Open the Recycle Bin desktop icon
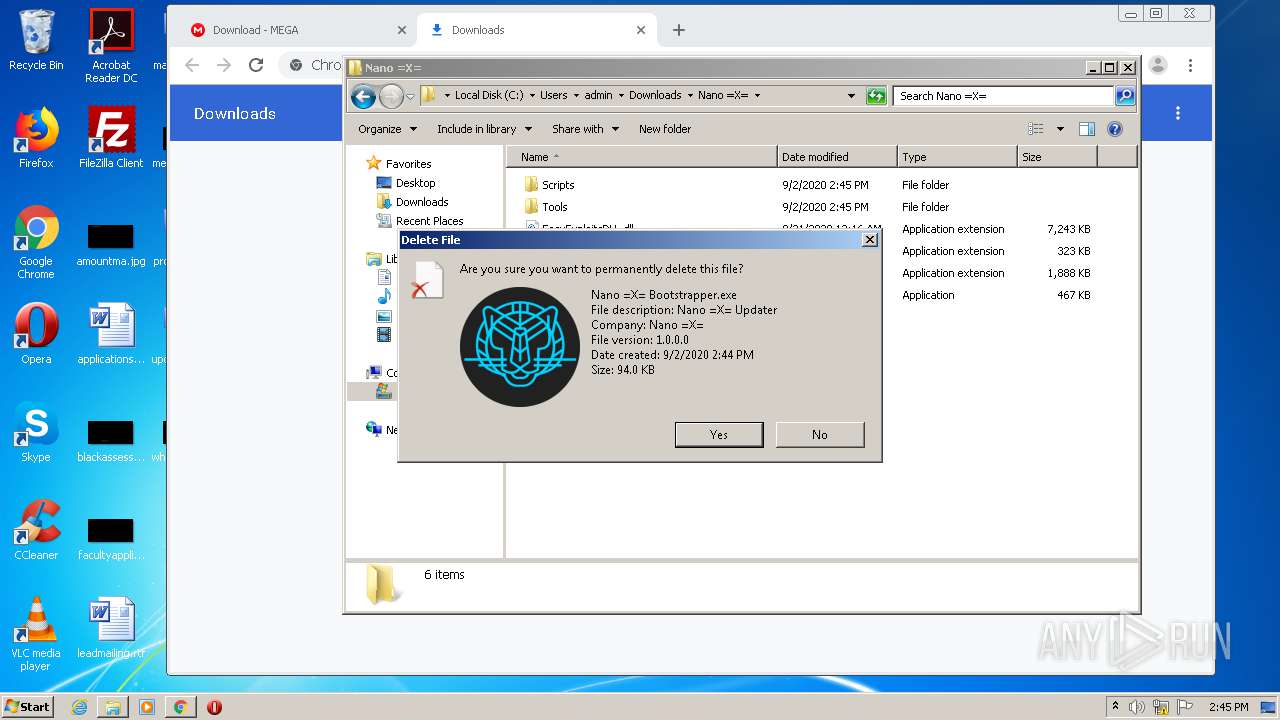Viewport: 1280px width, 720px height. point(36,41)
